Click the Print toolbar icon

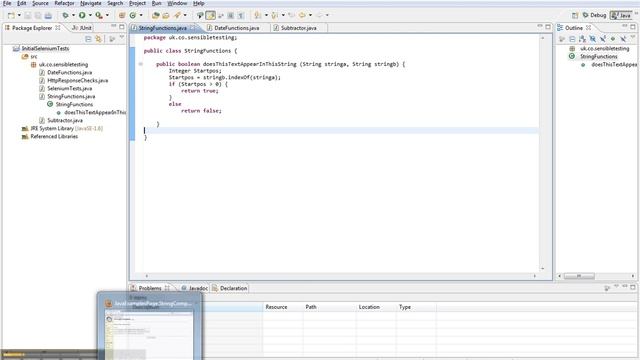click(x=48, y=16)
